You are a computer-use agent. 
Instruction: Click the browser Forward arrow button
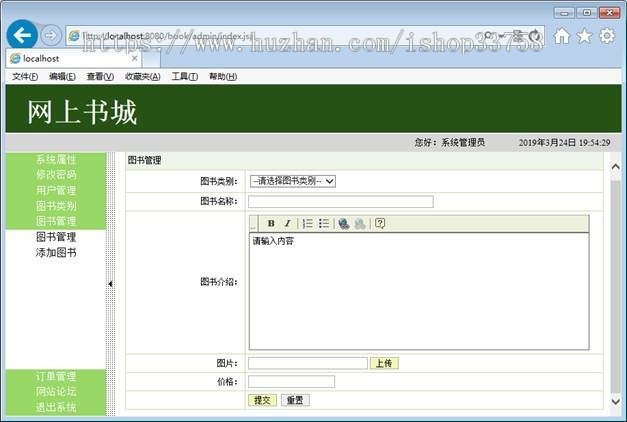pyautogui.click(x=51, y=35)
